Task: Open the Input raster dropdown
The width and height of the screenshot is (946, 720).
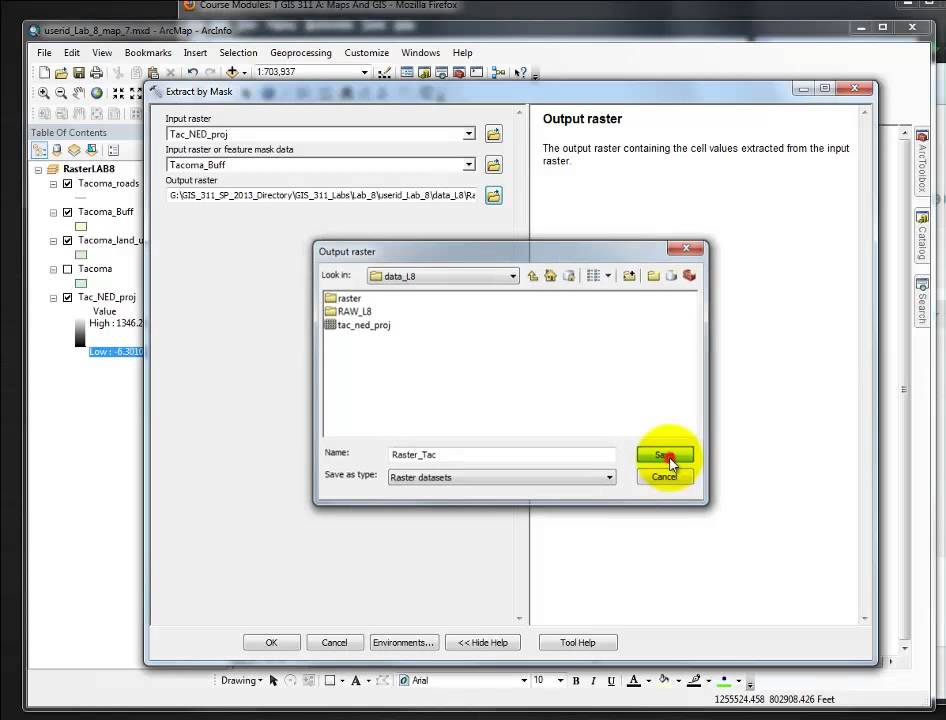Action: (x=469, y=134)
